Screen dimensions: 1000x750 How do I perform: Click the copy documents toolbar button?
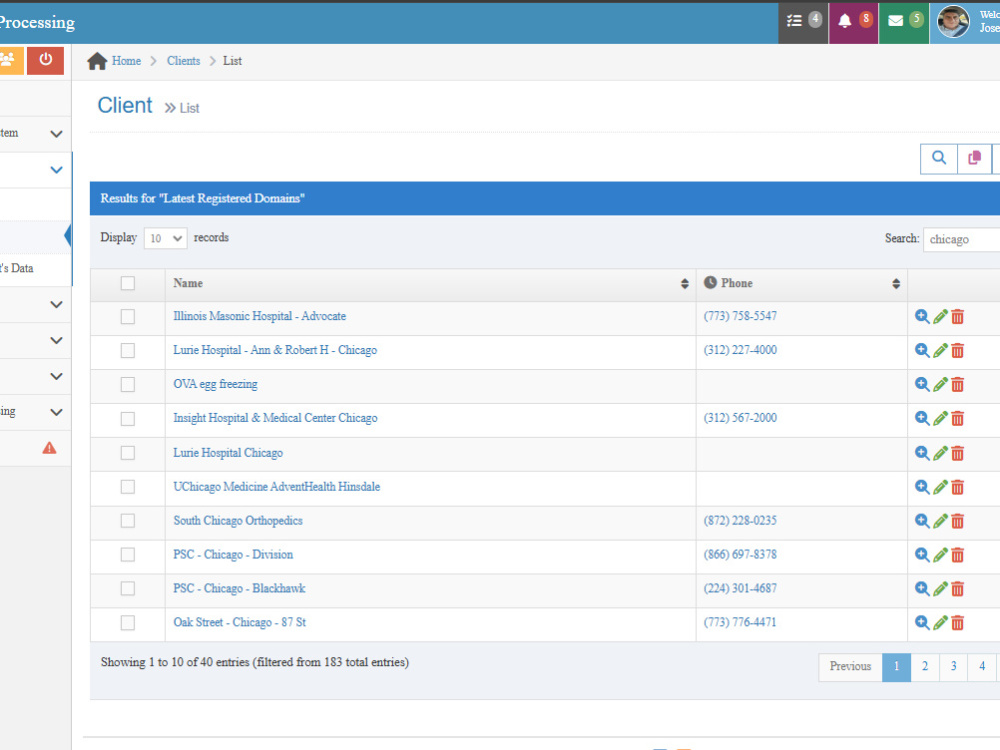coord(974,158)
